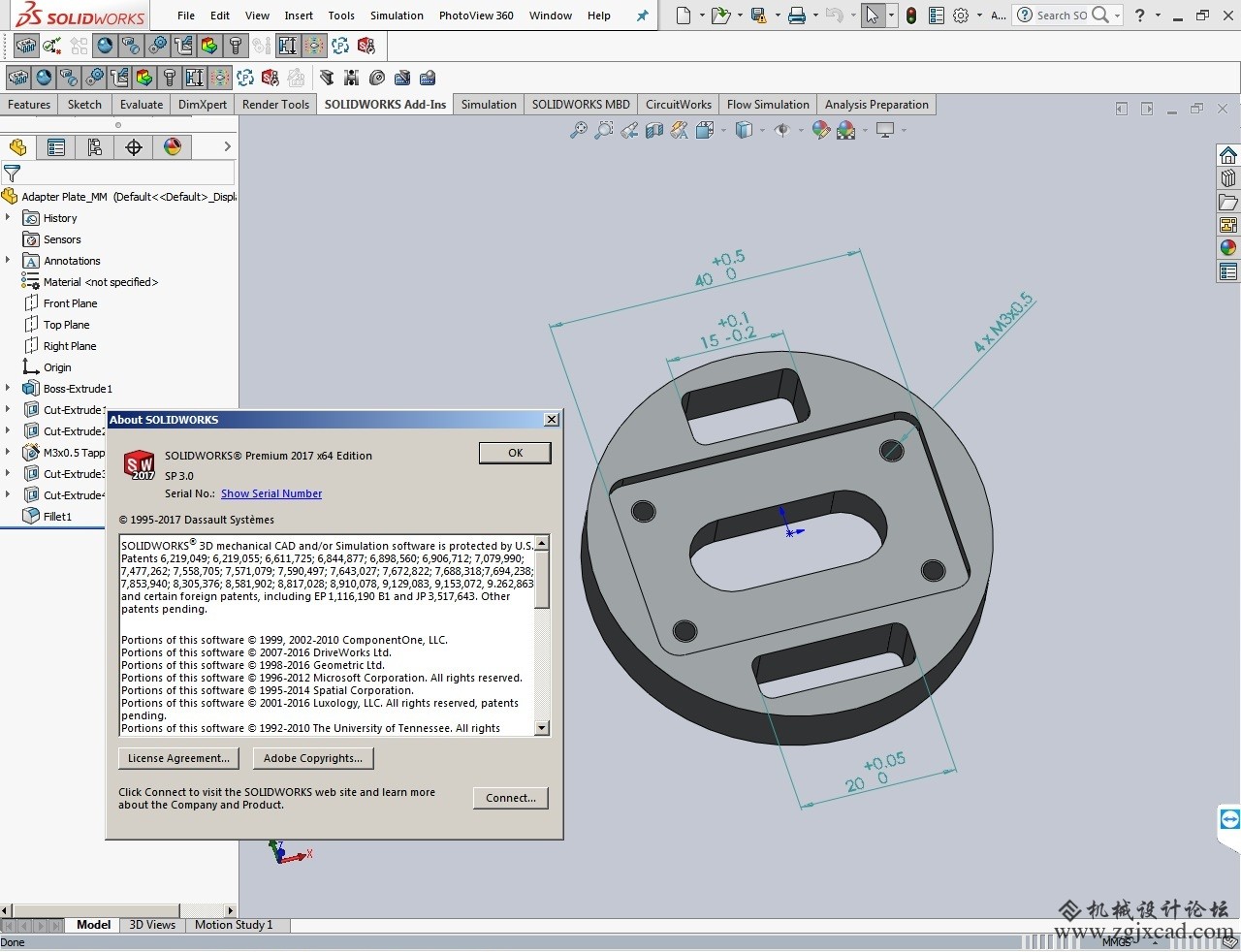Toggle the Section View icon
The width and height of the screenshot is (1241, 952).
click(x=654, y=130)
